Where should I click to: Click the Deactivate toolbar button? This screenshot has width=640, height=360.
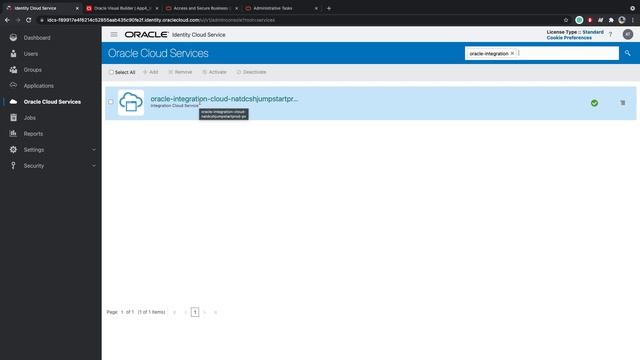tap(251, 72)
